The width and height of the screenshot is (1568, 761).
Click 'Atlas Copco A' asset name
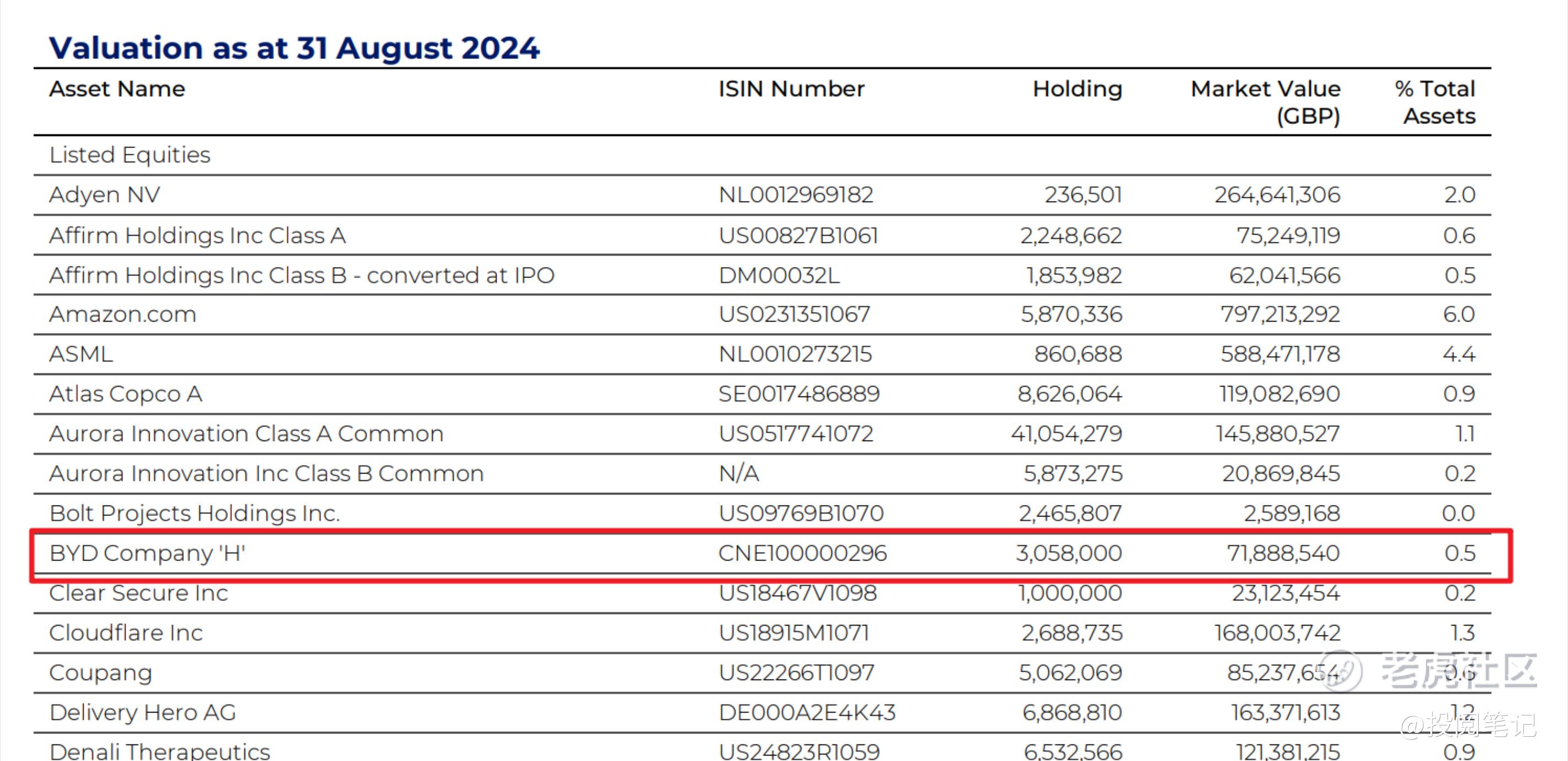(x=126, y=394)
